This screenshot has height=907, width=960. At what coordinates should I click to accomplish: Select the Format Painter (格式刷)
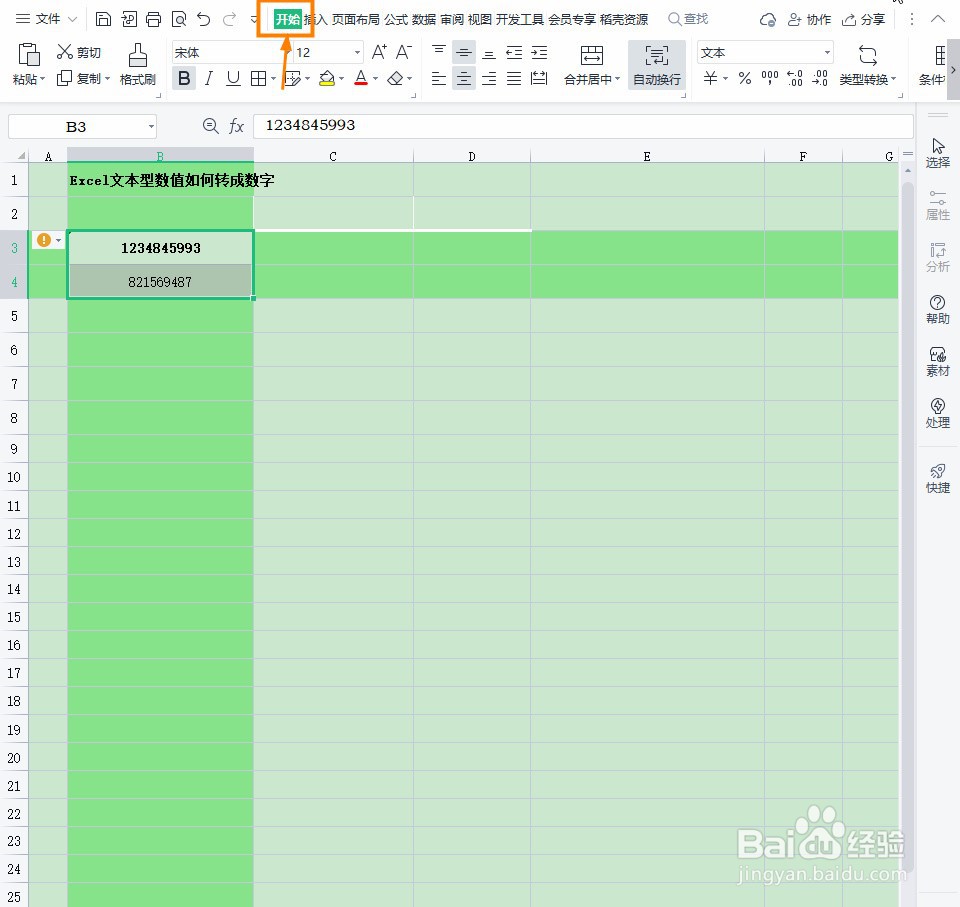tap(138, 64)
